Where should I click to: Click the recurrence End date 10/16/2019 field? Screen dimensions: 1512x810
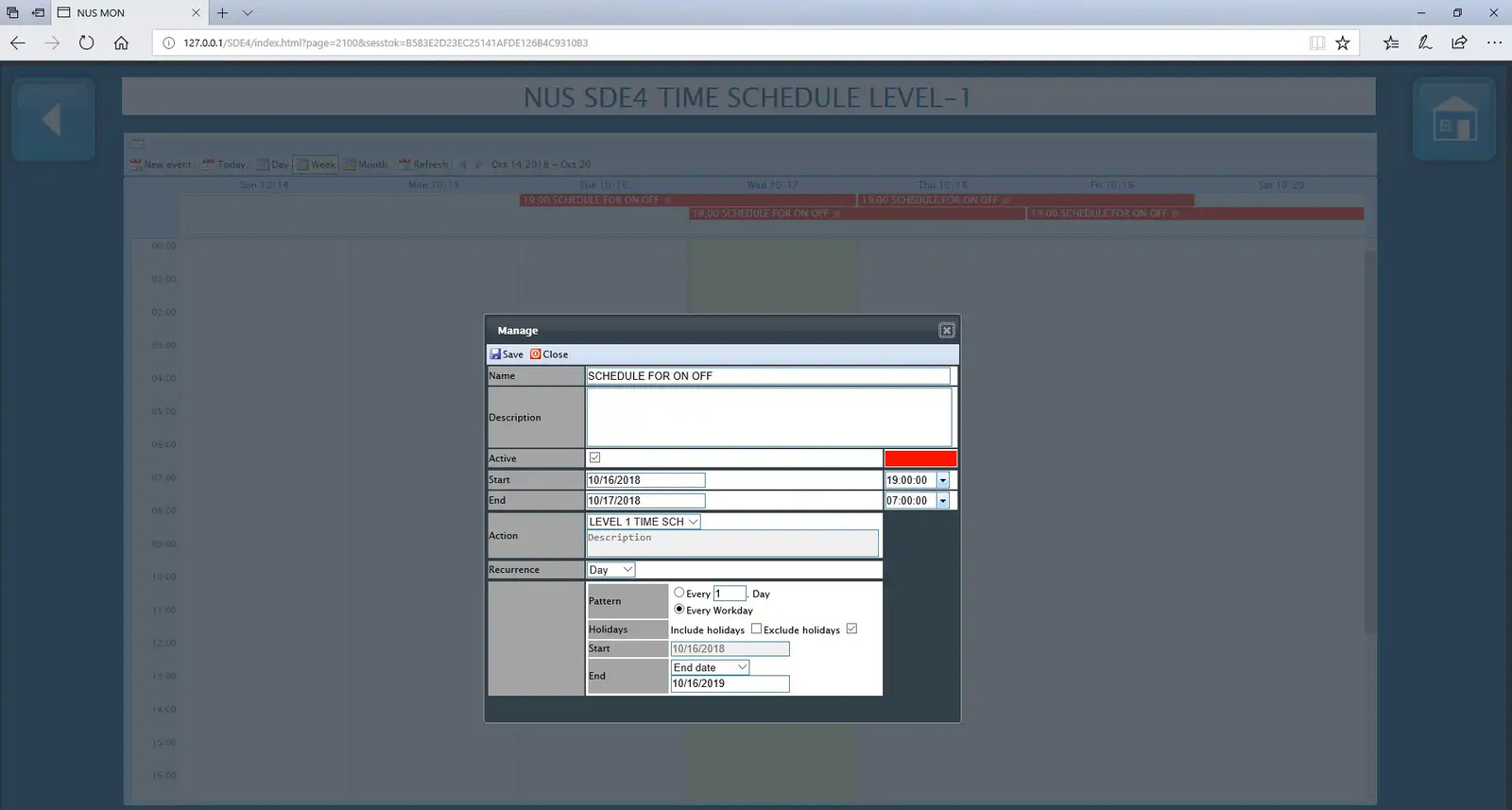[x=729, y=683]
